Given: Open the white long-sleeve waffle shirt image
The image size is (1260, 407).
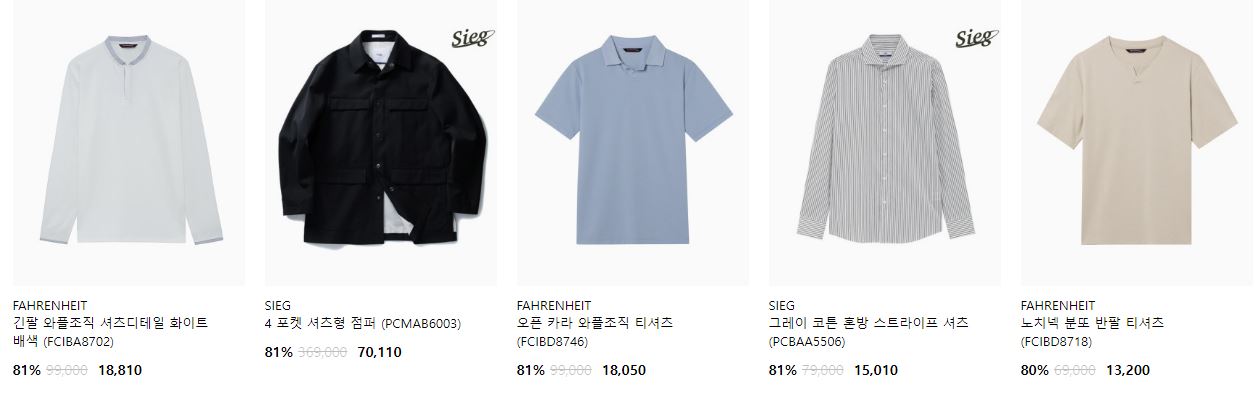Looking at the screenshot, I should [128, 143].
